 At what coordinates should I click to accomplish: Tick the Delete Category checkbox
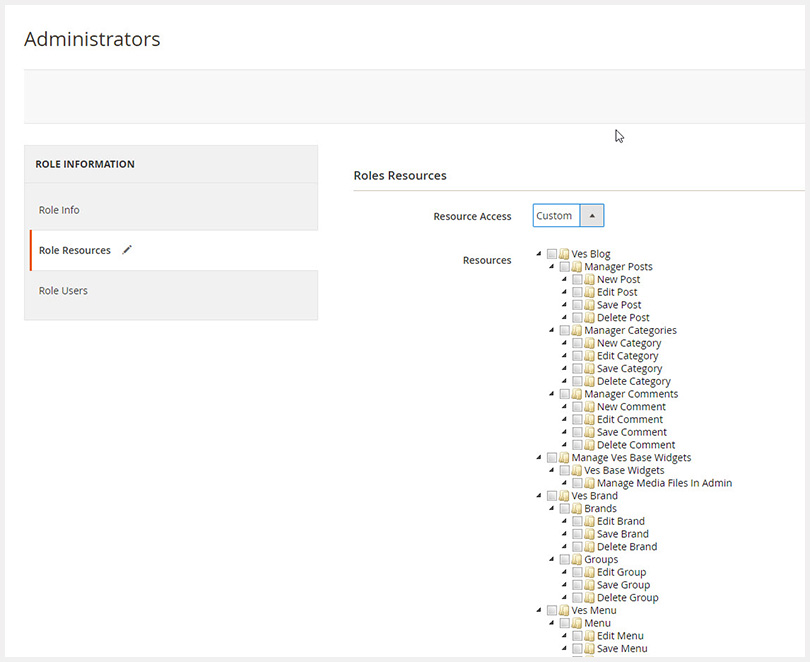pyautogui.click(x=578, y=381)
